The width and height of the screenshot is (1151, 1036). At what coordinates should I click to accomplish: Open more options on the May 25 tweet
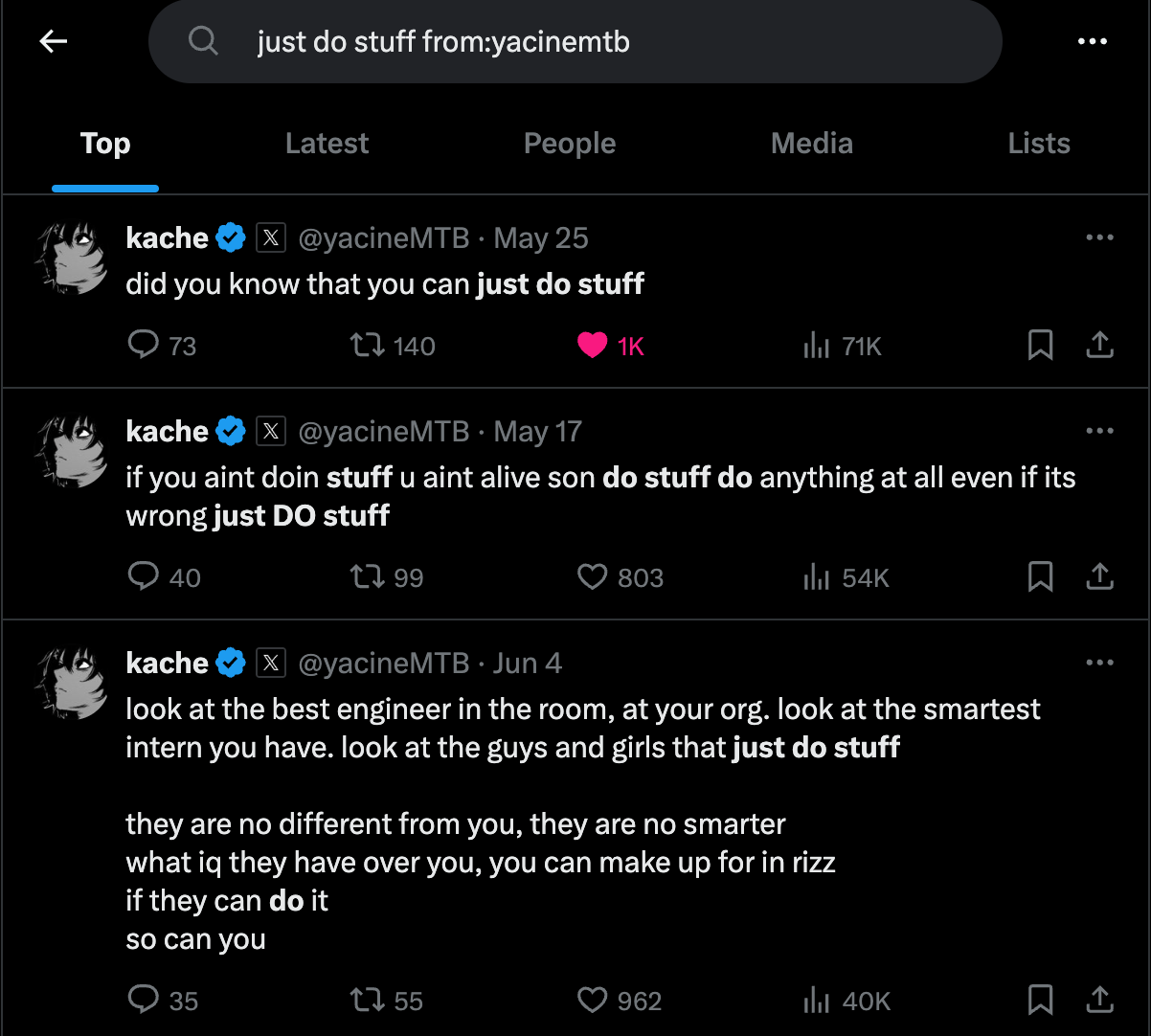tap(1099, 237)
